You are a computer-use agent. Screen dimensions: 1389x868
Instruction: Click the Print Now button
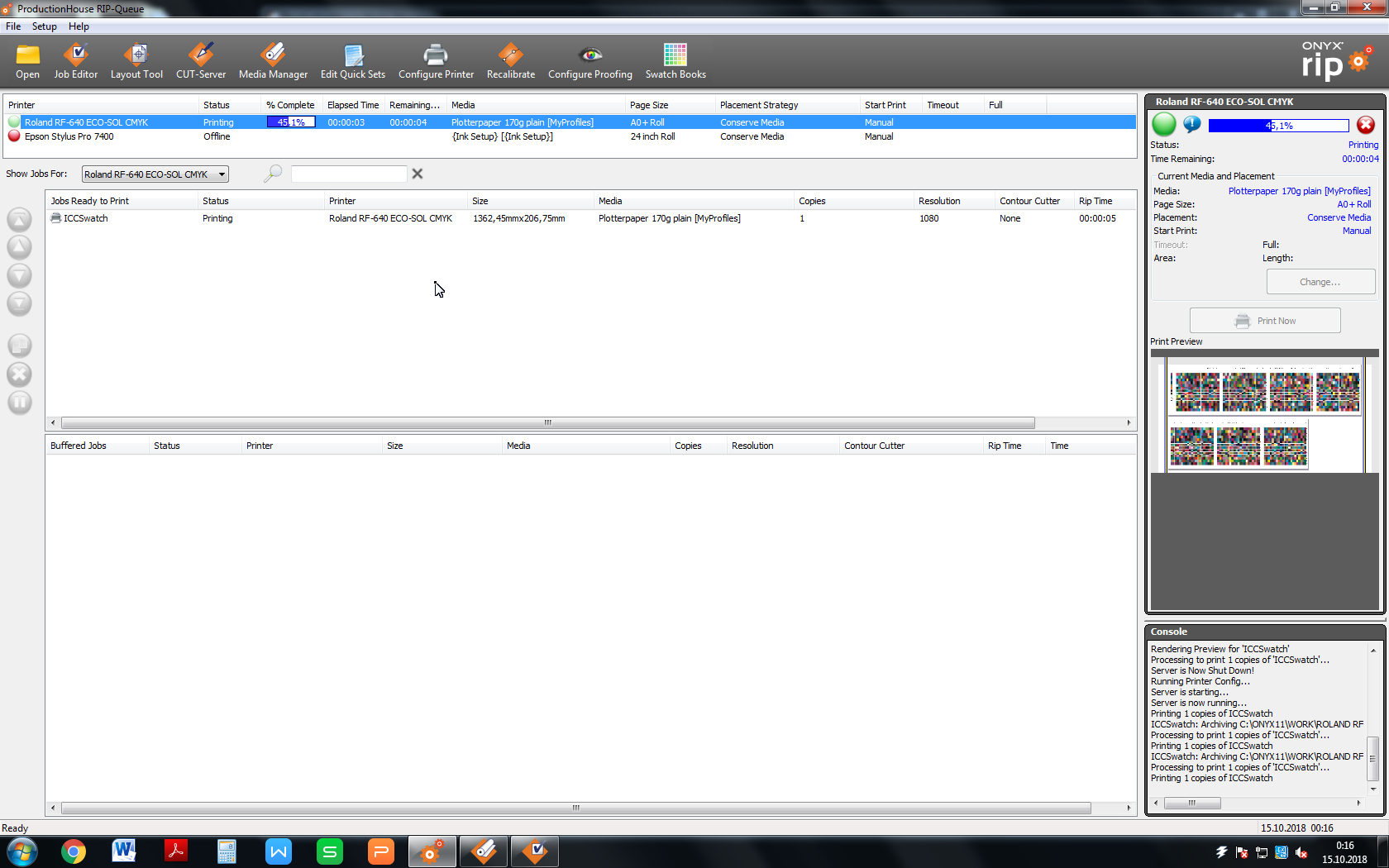(1265, 321)
